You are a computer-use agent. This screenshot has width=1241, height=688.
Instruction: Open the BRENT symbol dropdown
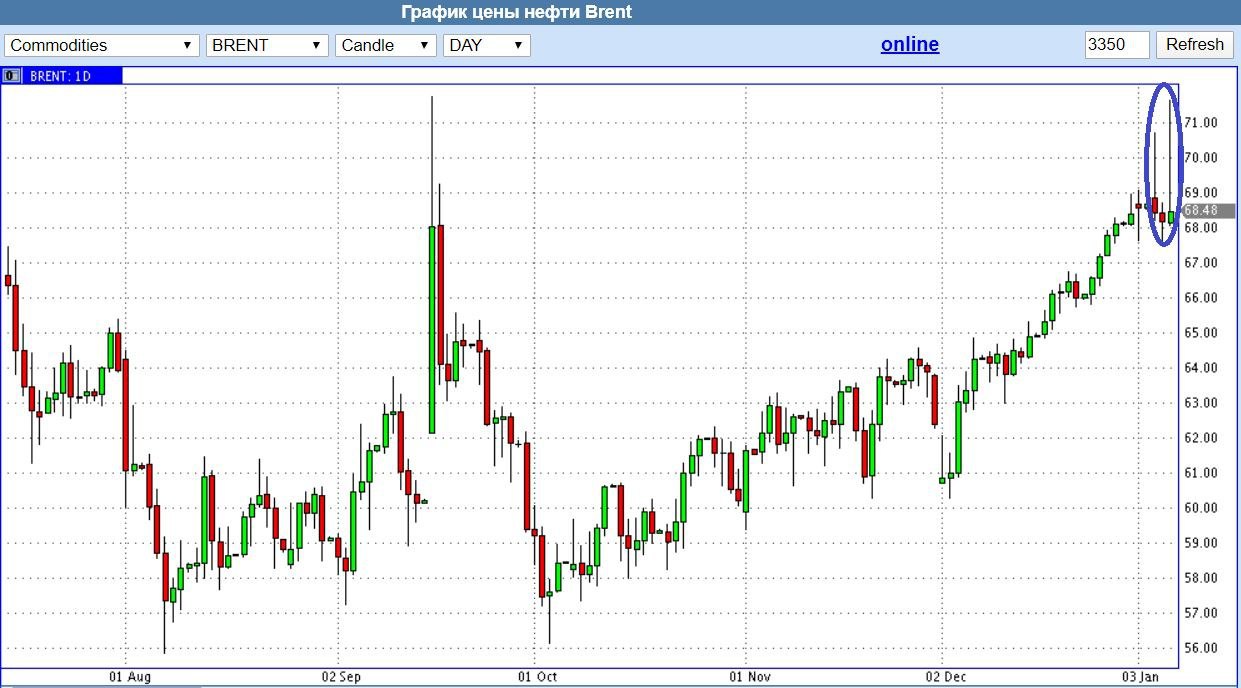point(267,45)
